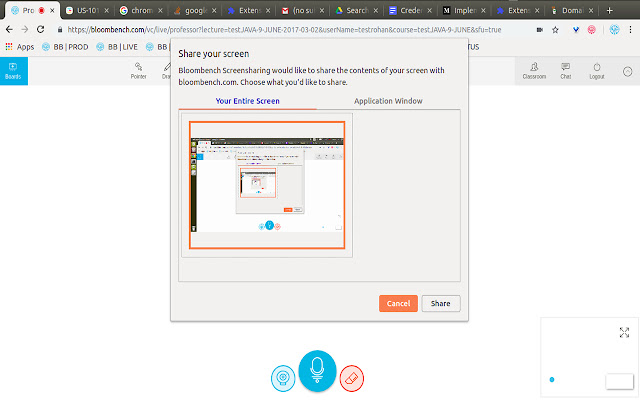Click the address bar URL
Viewport: 640px width, 400px height.
coord(284,29)
